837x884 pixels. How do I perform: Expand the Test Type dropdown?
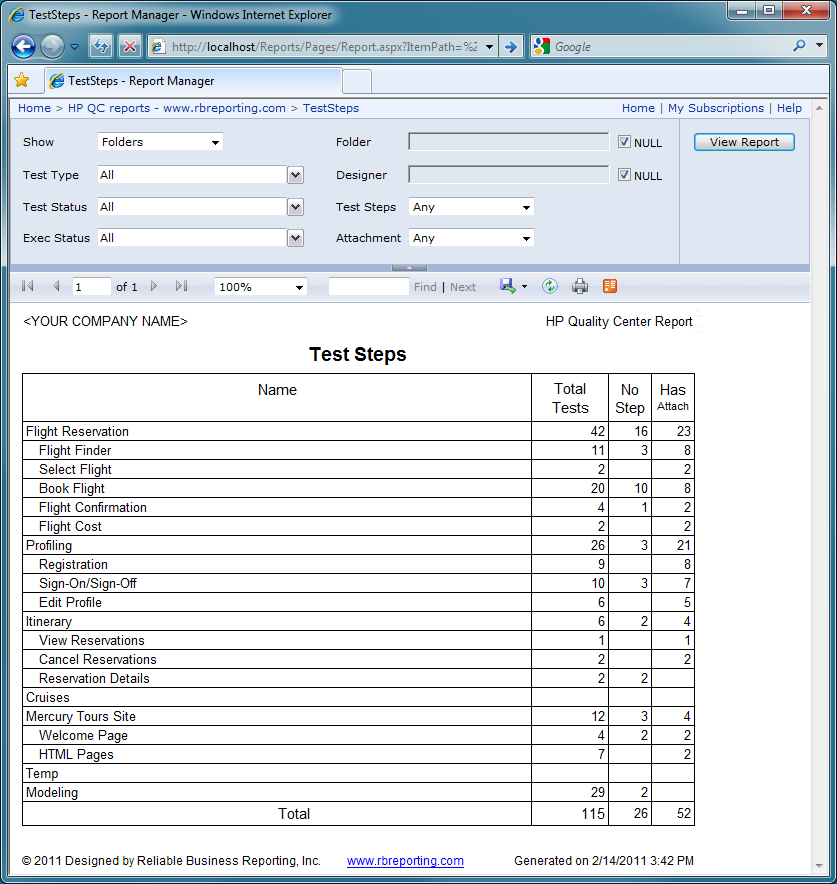pos(294,175)
